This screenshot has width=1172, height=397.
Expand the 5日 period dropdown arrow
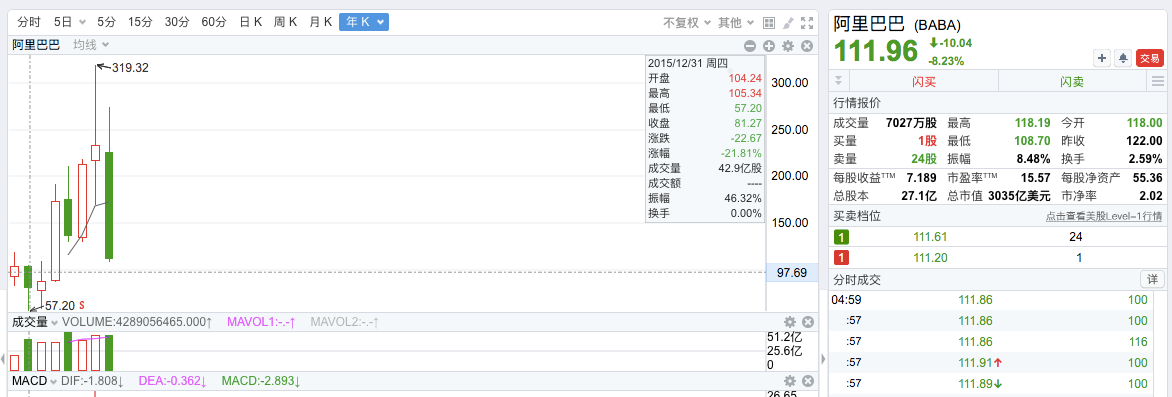(82, 22)
